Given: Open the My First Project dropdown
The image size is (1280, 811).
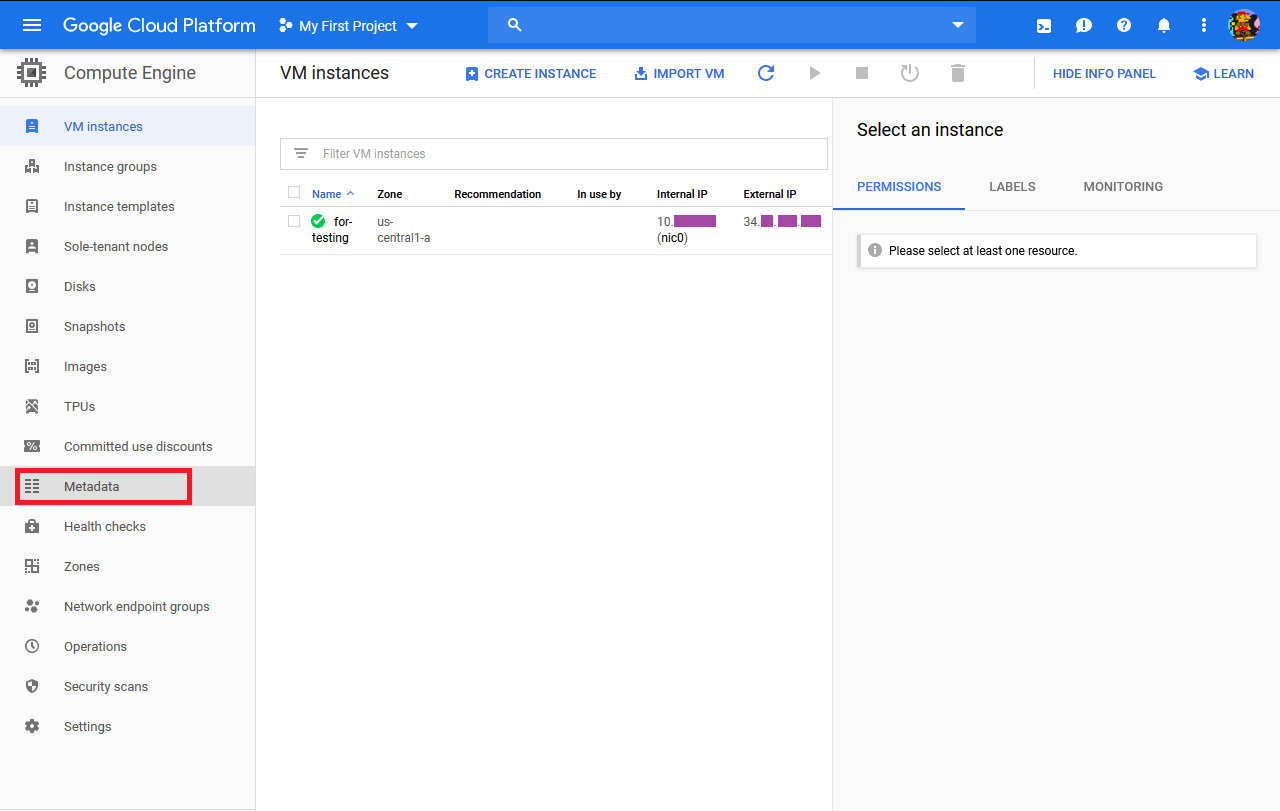Looking at the screenshot, I should pos(348,26).
